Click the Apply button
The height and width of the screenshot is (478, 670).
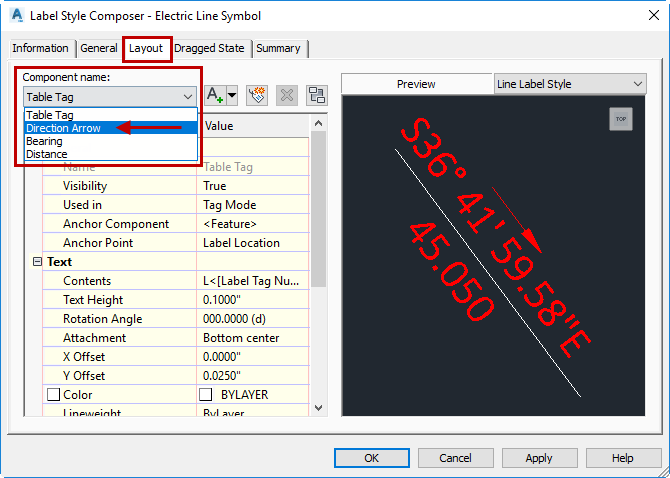pyautogui.click(x=539, y=458)
